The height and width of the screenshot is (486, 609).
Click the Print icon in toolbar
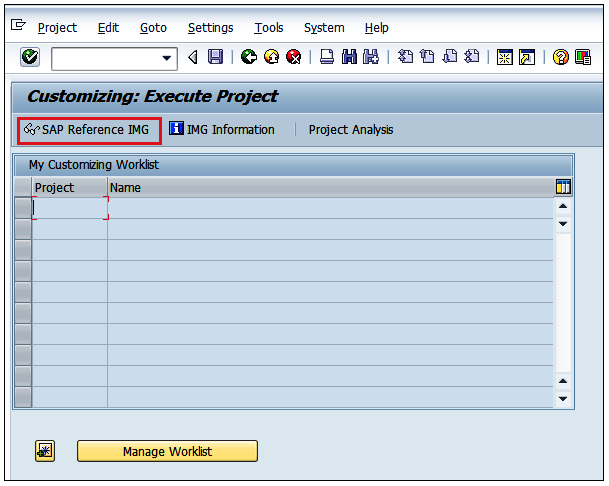(327, 58)
